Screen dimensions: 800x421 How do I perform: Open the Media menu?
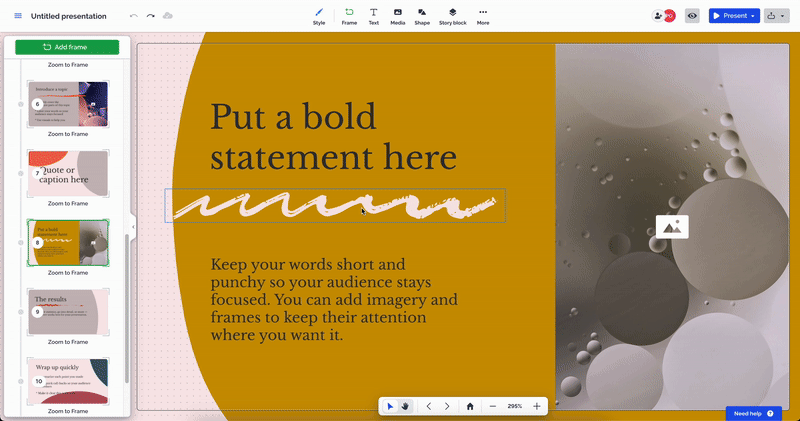coord(398,15)
